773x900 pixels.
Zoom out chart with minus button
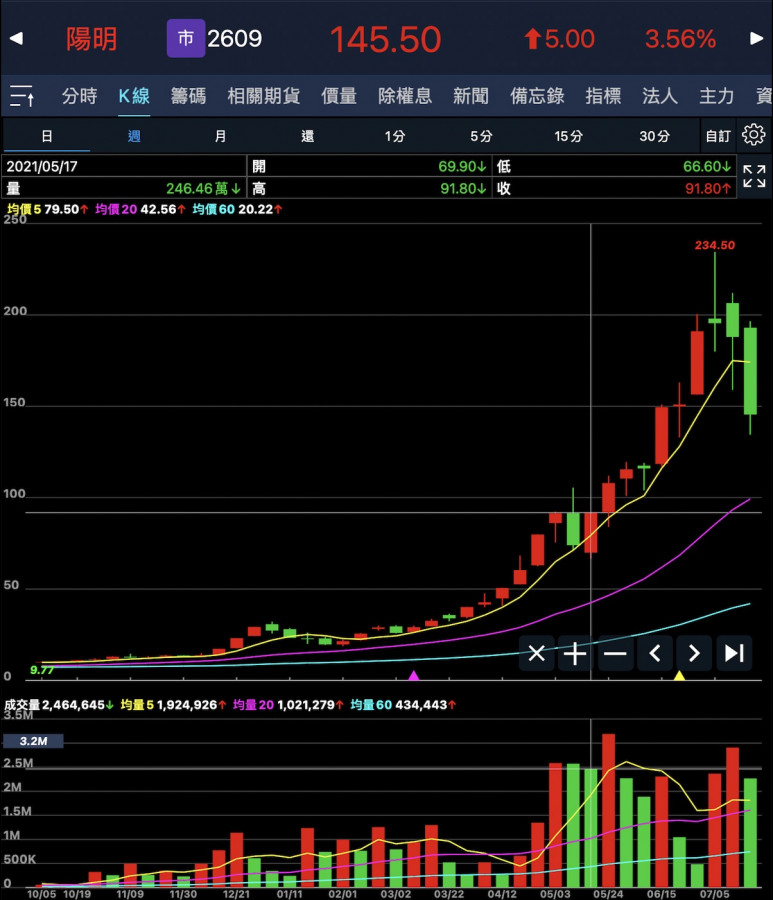pyautogui.click(x=615, y=654)
